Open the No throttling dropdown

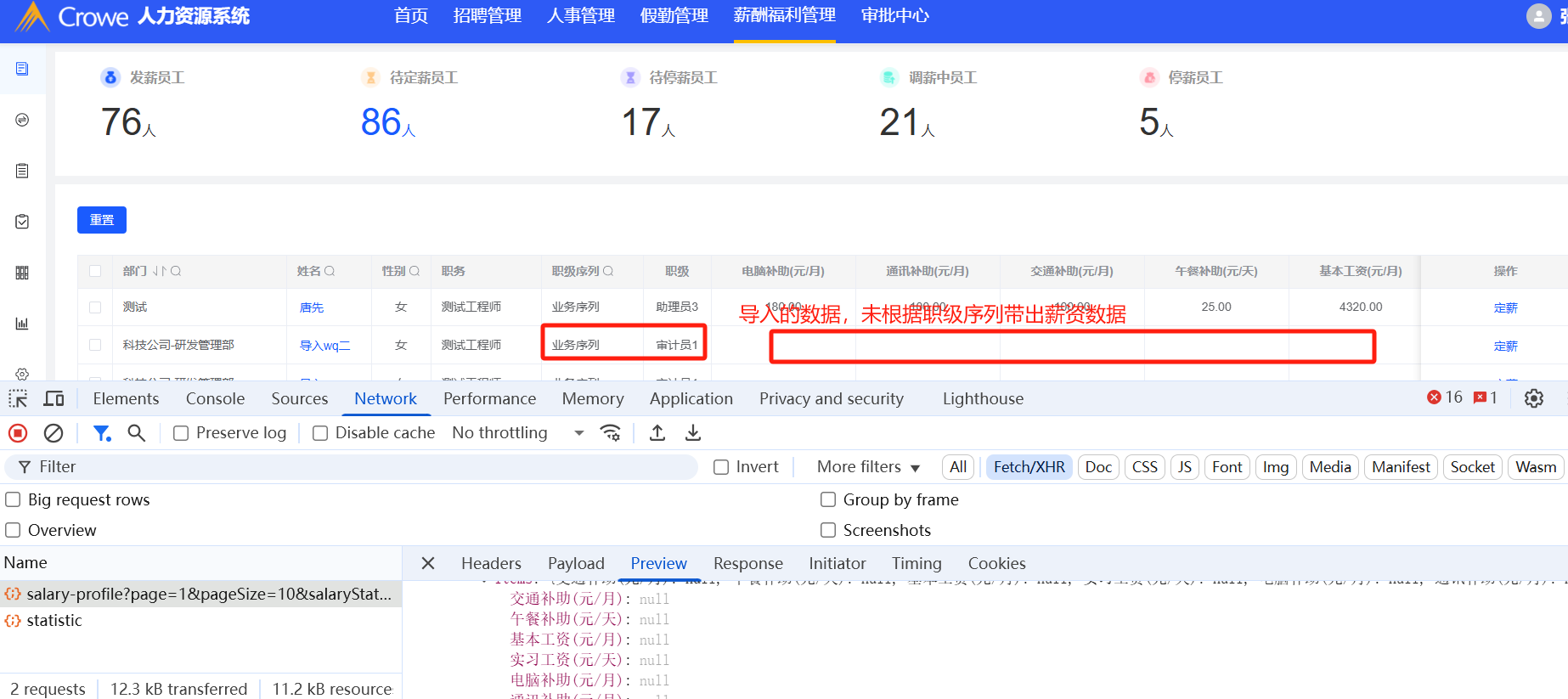tap(518, 433)
